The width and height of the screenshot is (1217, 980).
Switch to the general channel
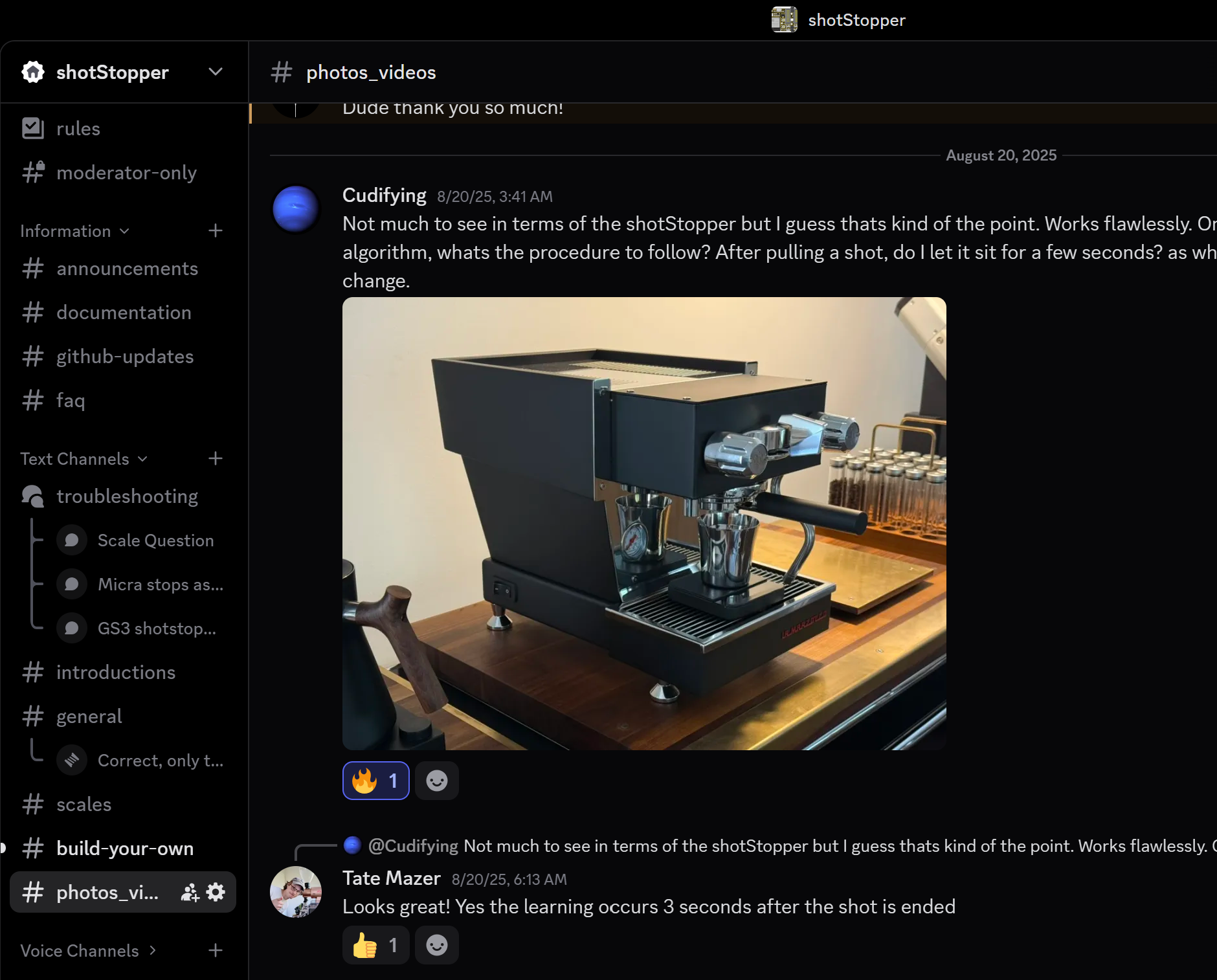click(89, 716)
